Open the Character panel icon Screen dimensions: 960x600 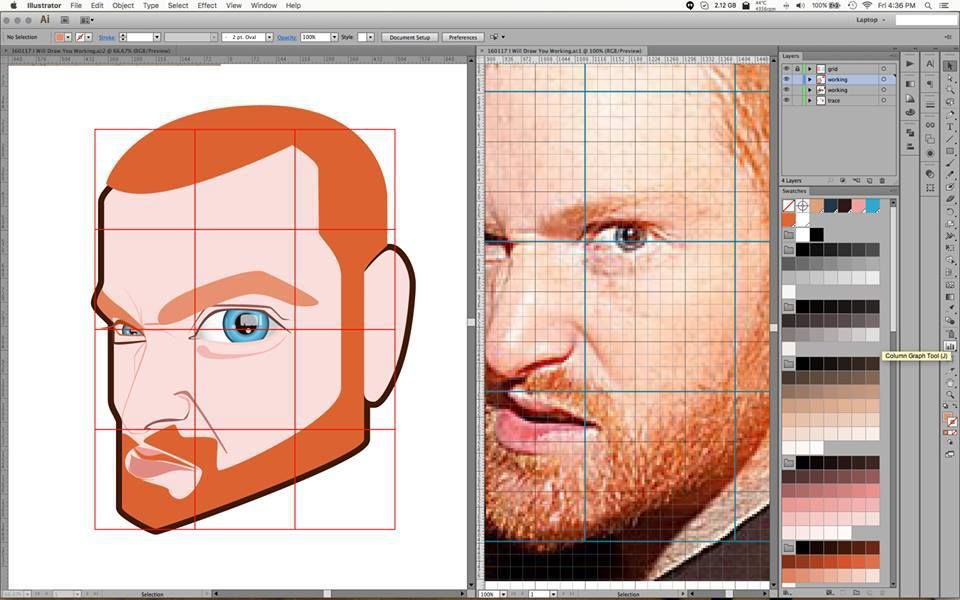(x=929, y=64)
